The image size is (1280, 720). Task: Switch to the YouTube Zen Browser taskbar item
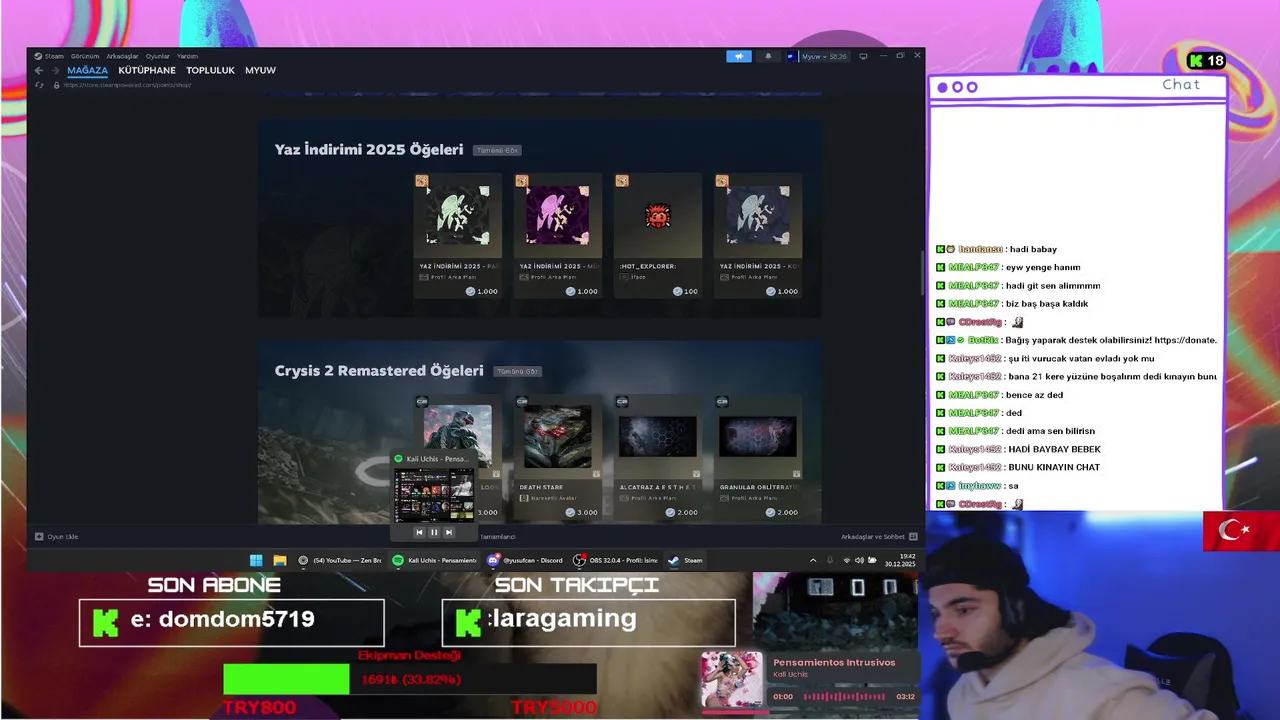coord(340,560)
